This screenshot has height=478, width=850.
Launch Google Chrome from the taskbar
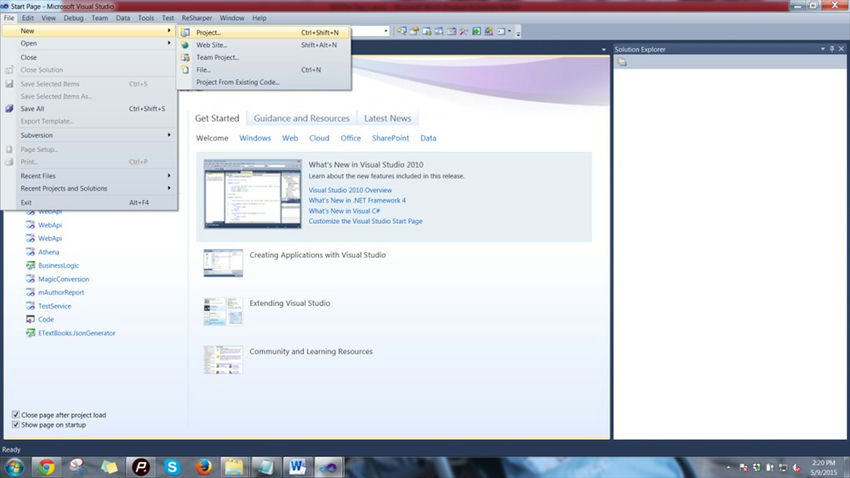pos(47,467)
